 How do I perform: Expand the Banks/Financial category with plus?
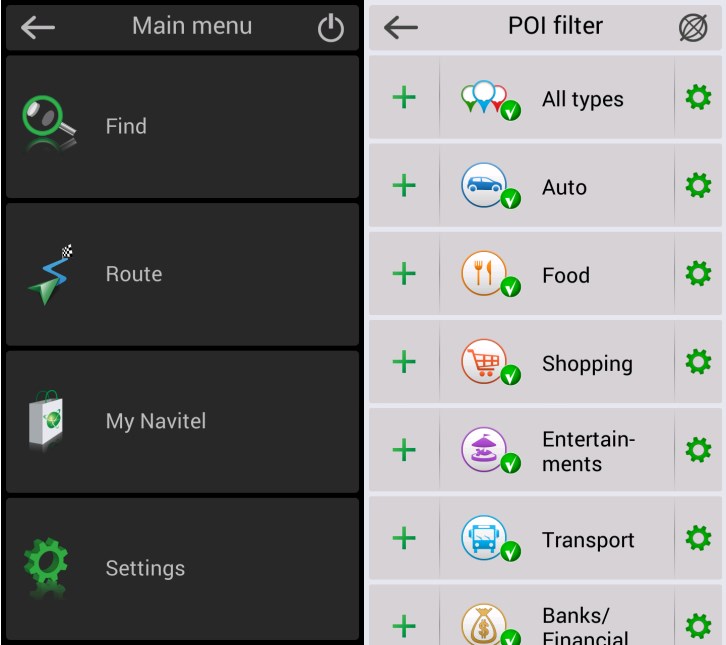pyautogui.click(x=404, y=626)
